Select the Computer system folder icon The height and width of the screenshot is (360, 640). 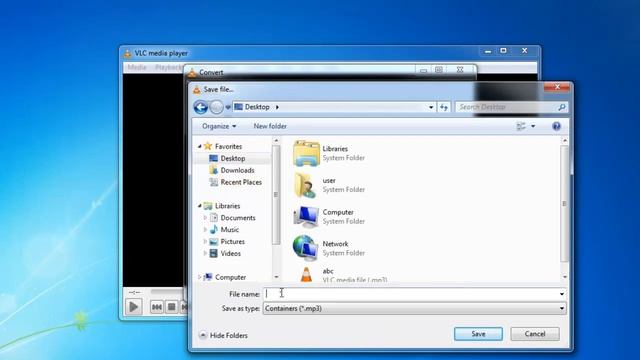[x=306, y=216]
